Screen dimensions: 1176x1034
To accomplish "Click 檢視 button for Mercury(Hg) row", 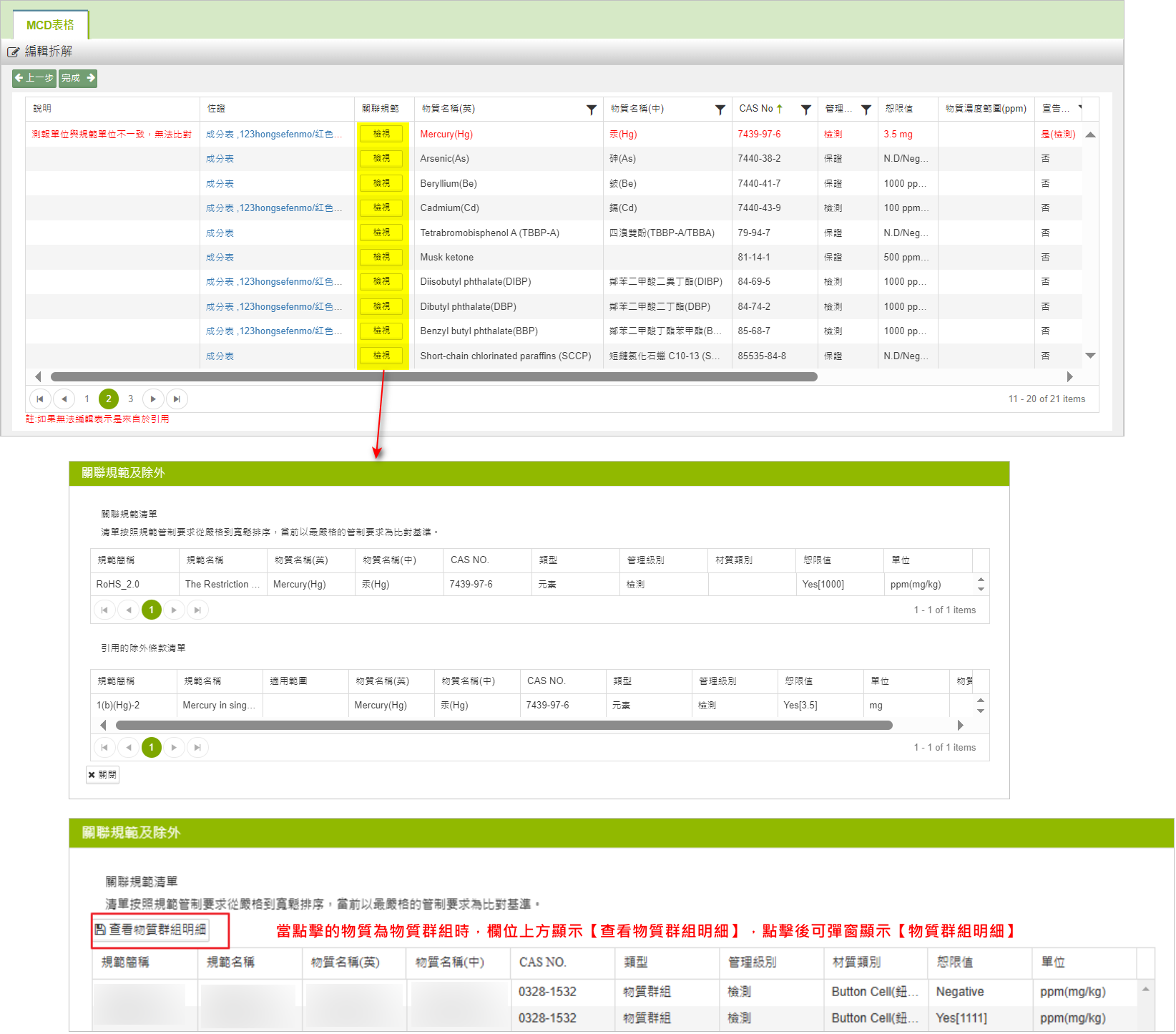I will (381, 134).
